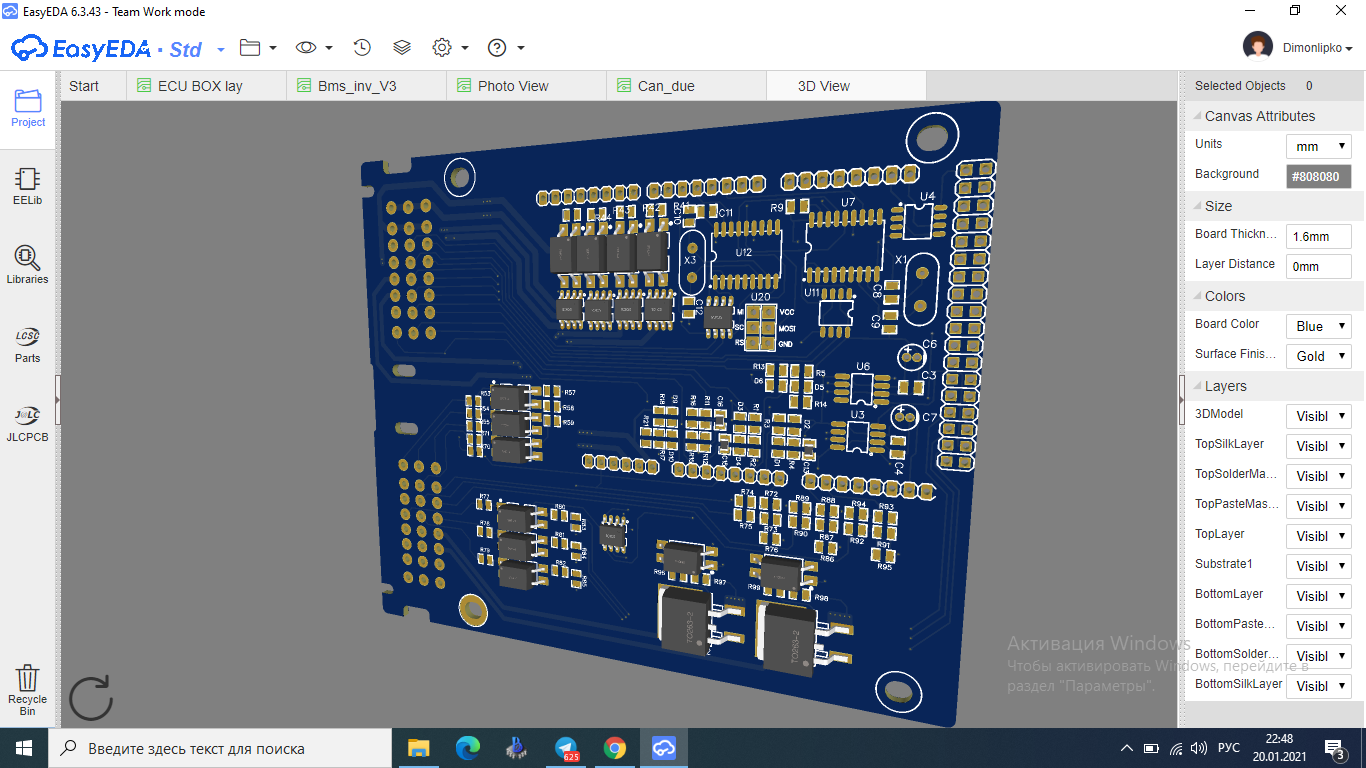
Task: Change BottomLayer visibility setting
Action: [x=1318, y=596]
